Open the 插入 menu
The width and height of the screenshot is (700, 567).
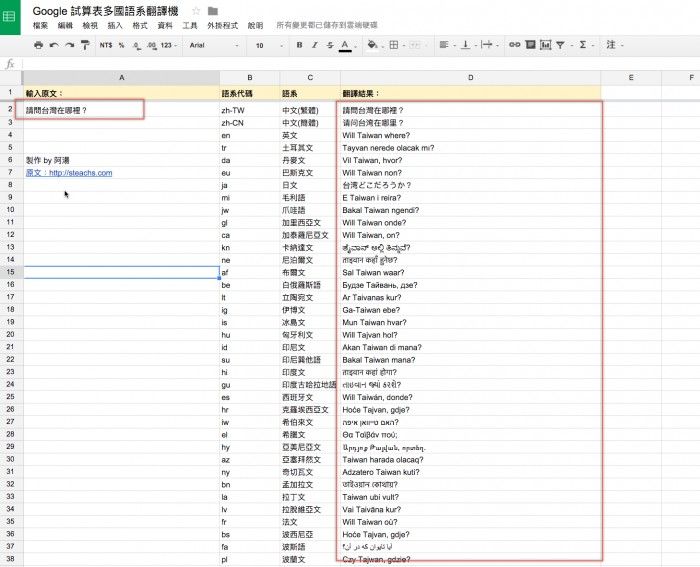click(x=115, y=26)
